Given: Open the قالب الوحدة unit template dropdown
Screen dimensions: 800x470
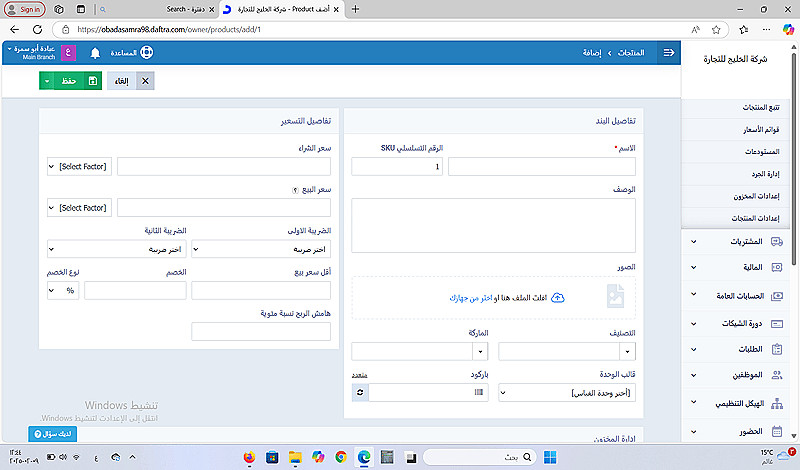Looking at the screenshot, I should click(567, 392).
